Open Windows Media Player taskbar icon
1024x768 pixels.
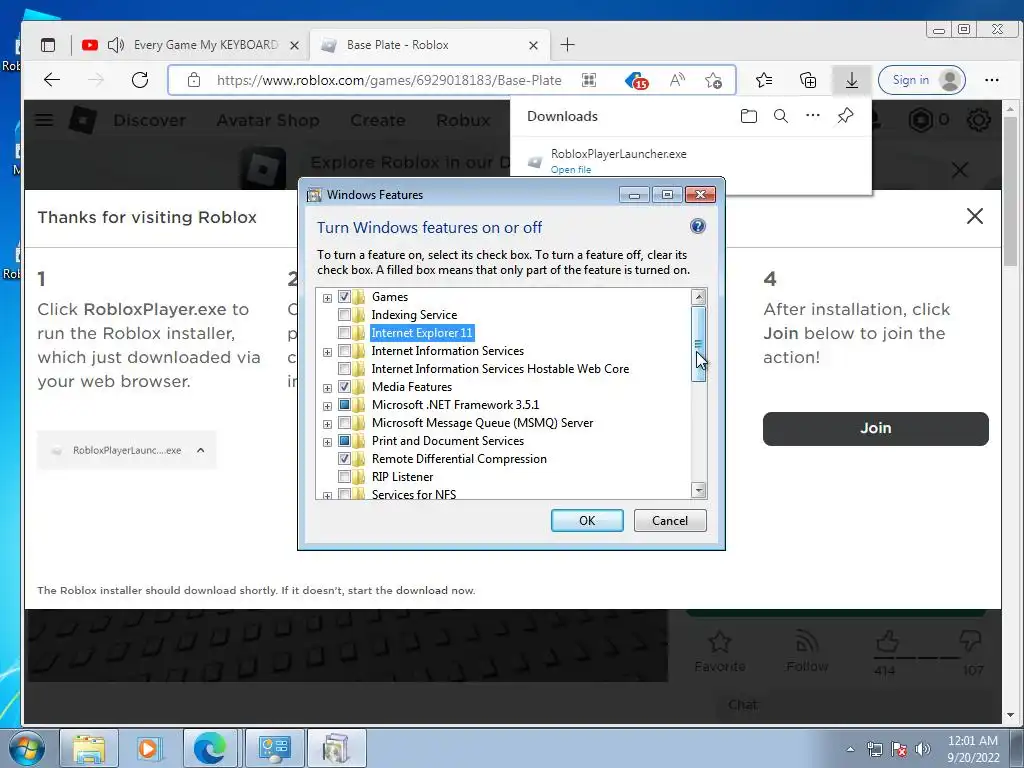(148, 748)
